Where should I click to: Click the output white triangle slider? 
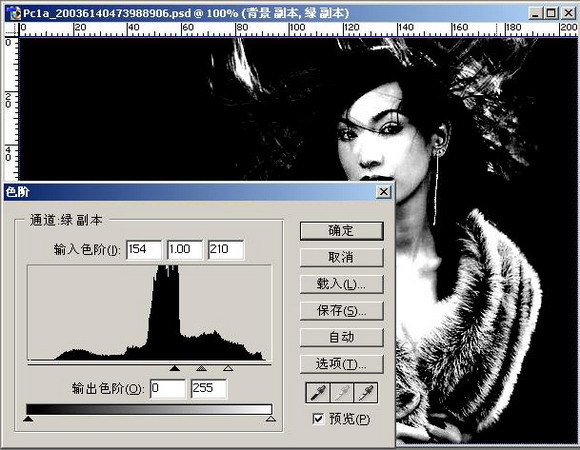(271, 419)
